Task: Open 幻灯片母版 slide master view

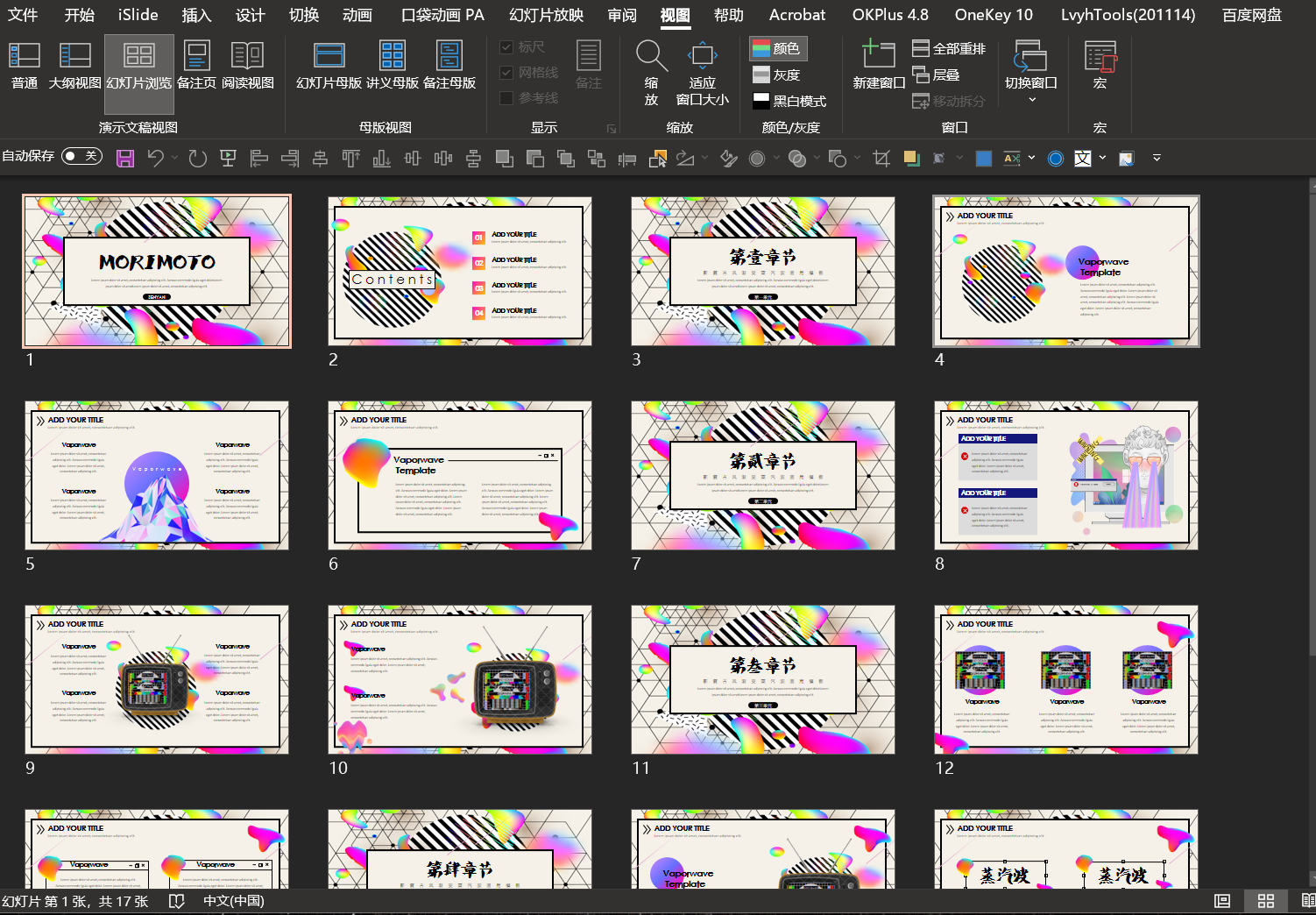Action: click(329, 66)
